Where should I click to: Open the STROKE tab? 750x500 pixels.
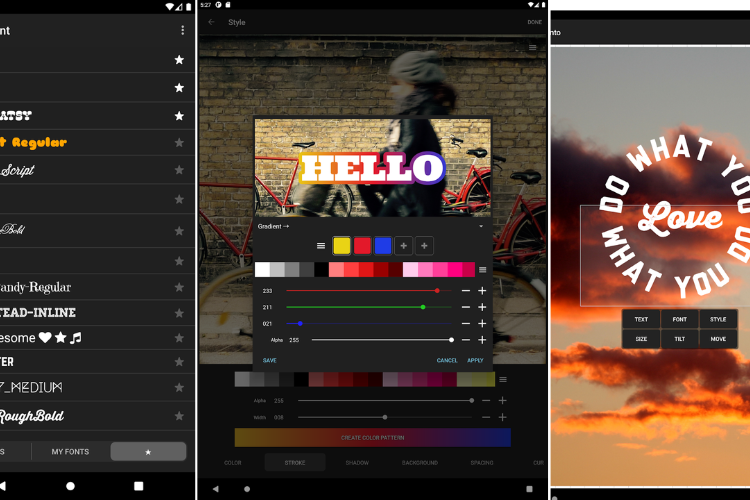pos(295,463)
